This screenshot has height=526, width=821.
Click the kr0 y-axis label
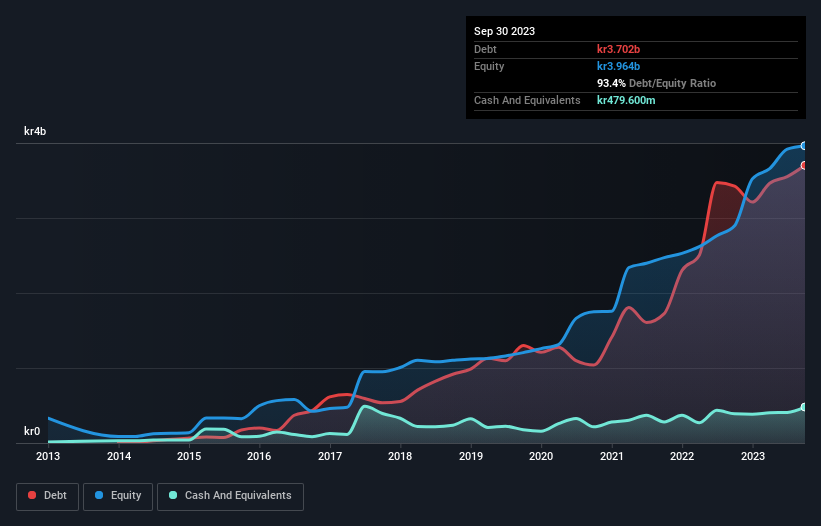point(32,431)
